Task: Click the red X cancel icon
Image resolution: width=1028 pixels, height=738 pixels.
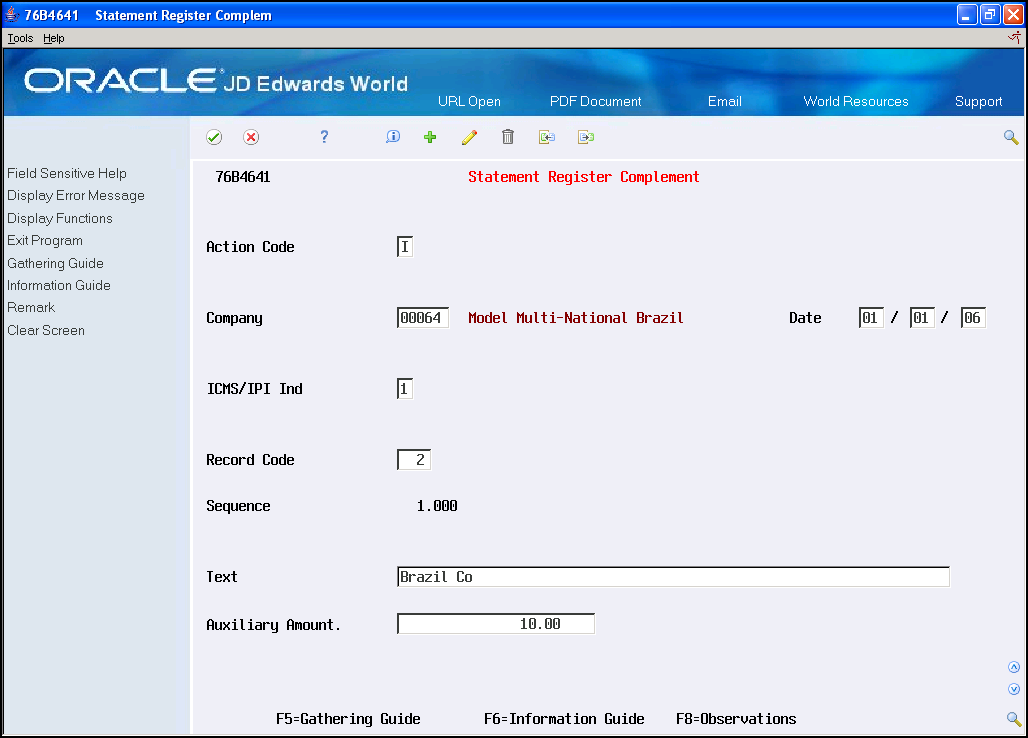Action: pyautogui.click(x=250, y=137)
